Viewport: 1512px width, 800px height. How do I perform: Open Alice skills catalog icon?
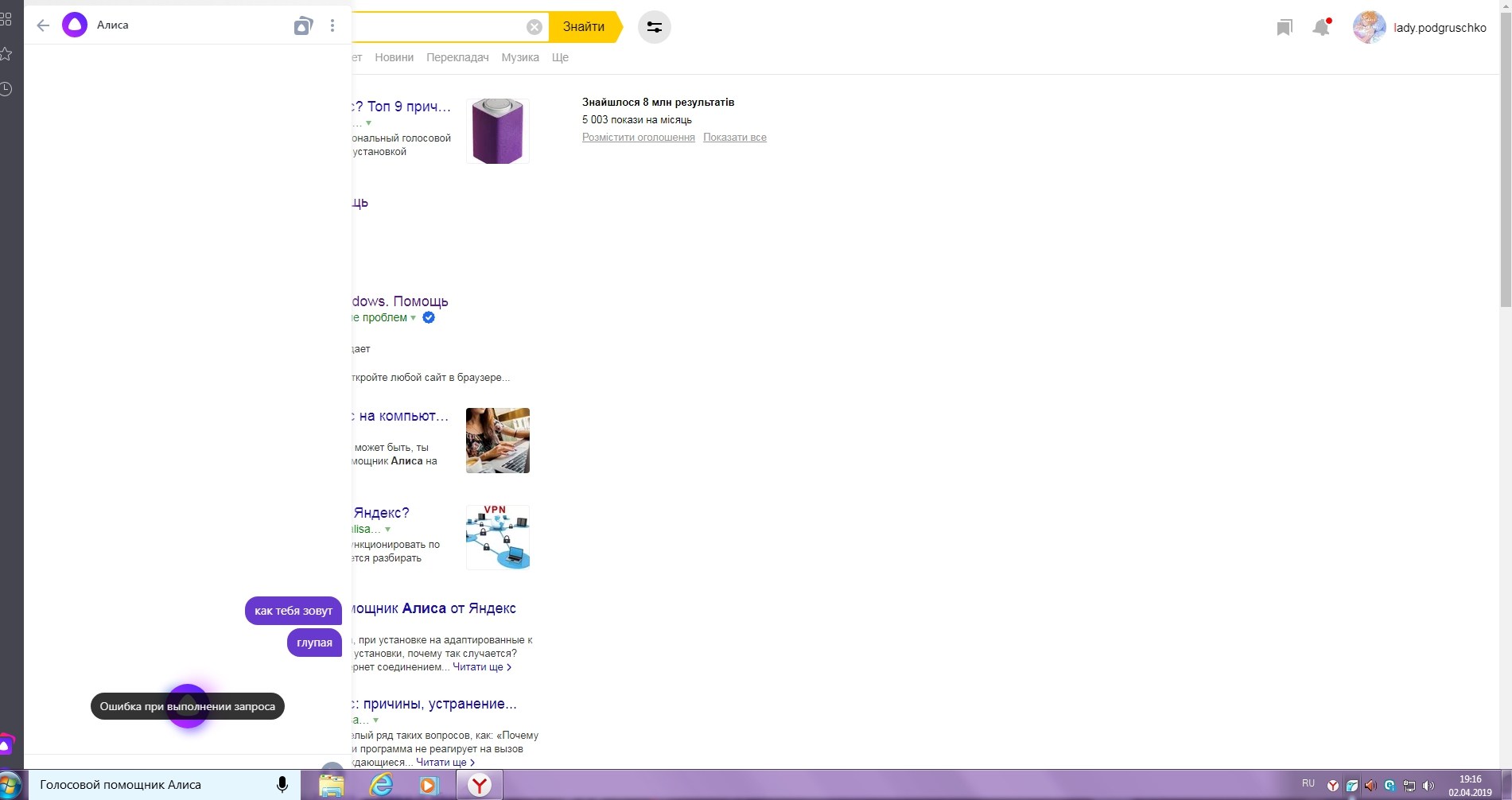click(x=303, y=25)
